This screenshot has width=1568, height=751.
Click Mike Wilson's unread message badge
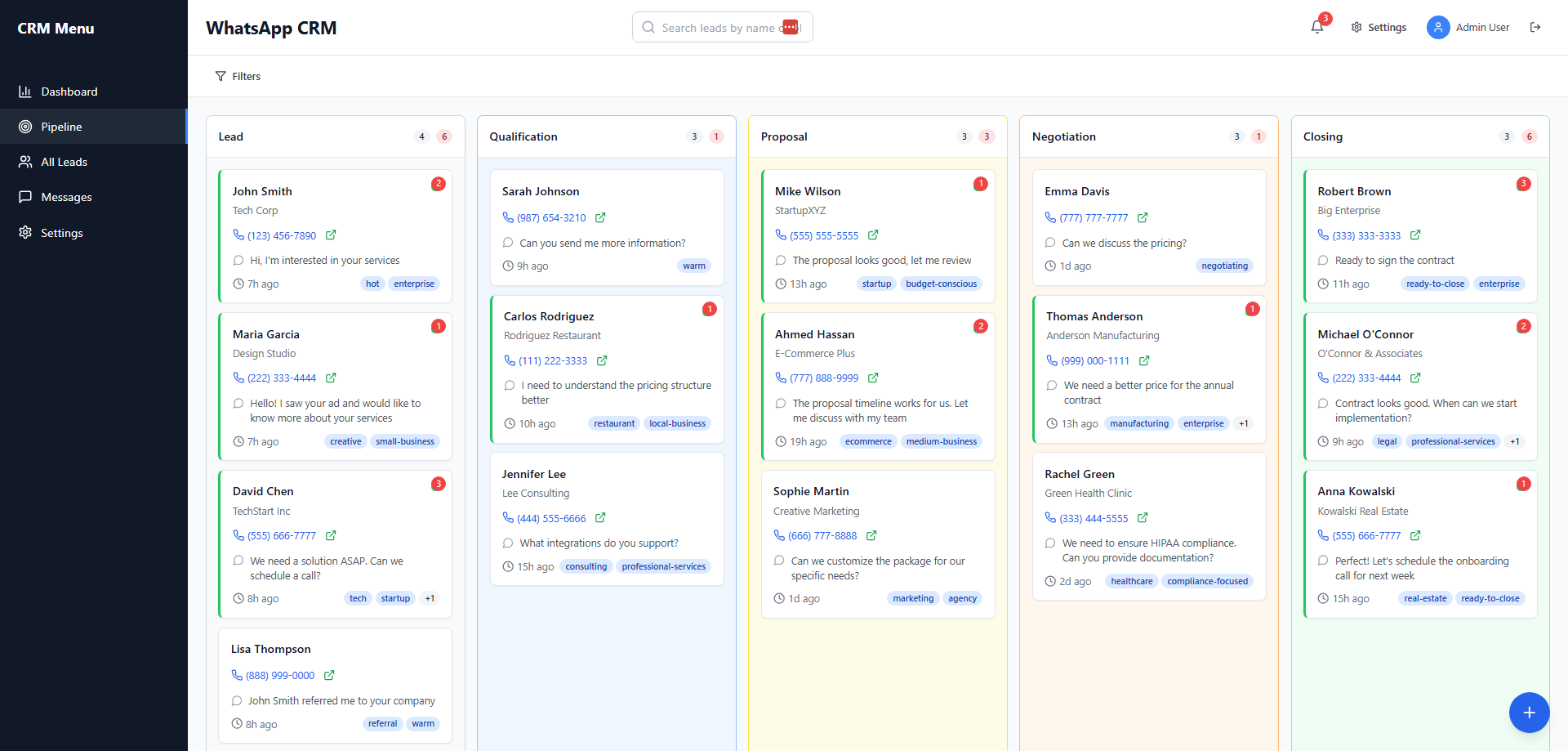point(981,184)
